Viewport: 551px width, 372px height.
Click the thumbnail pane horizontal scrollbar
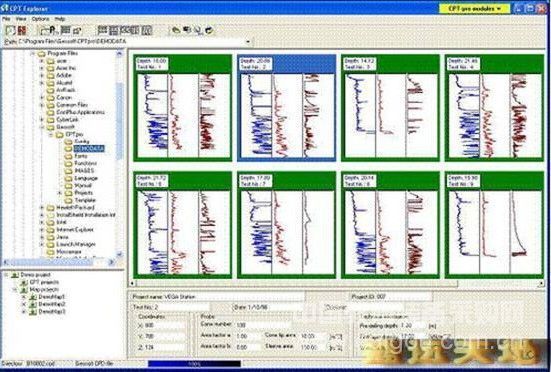point(336,283)
